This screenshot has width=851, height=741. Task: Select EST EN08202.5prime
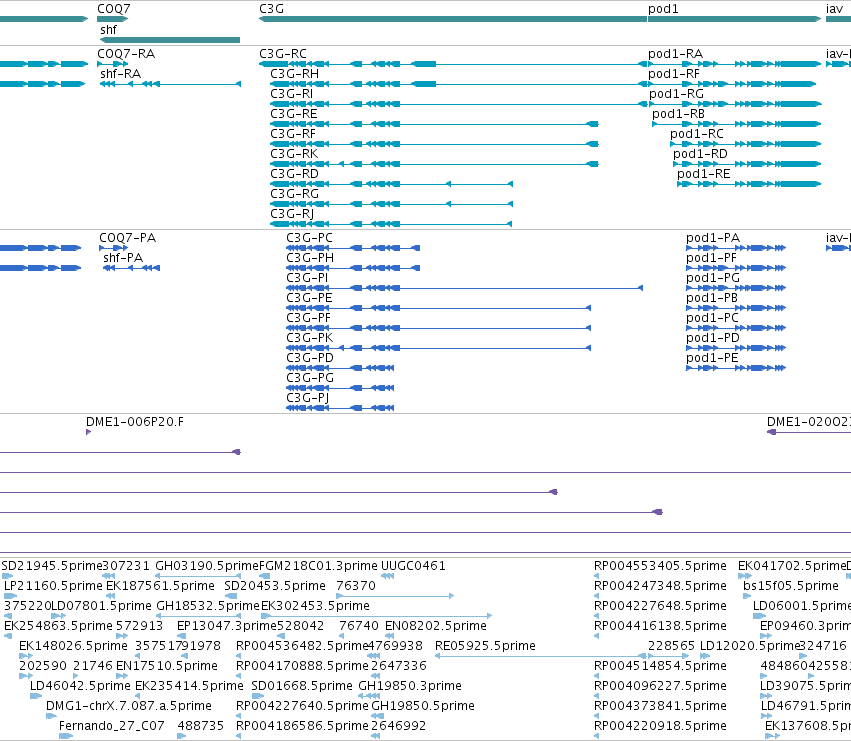coord(436,626)
